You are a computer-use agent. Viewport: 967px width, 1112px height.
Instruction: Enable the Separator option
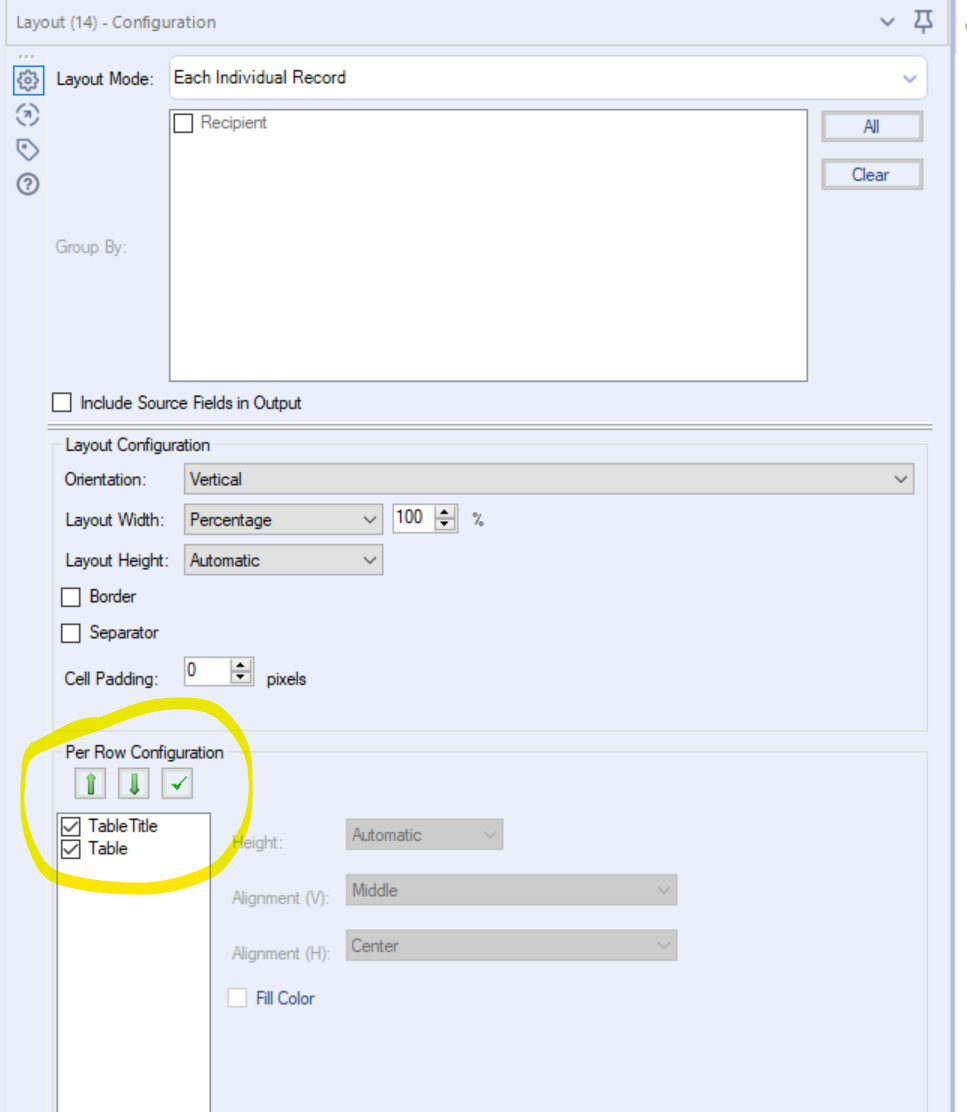pos(70,633)
